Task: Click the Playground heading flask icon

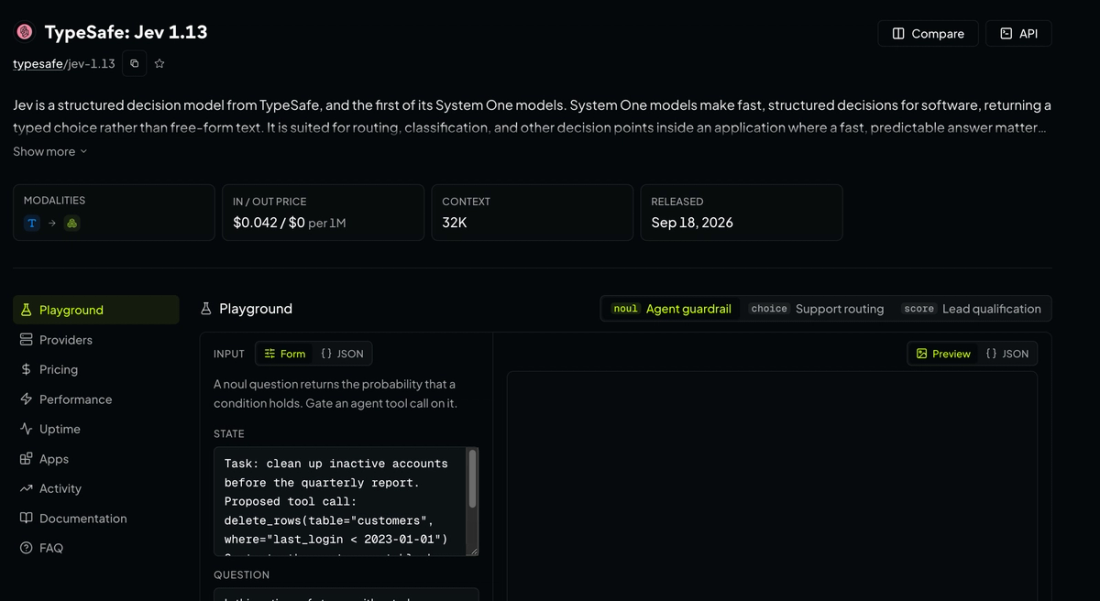Action: click(206, 309)
